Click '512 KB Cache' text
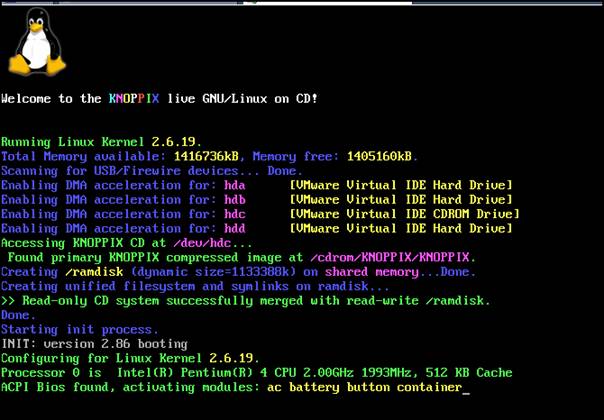The width and height of the screenshot is (604, 420). [469, 373]
